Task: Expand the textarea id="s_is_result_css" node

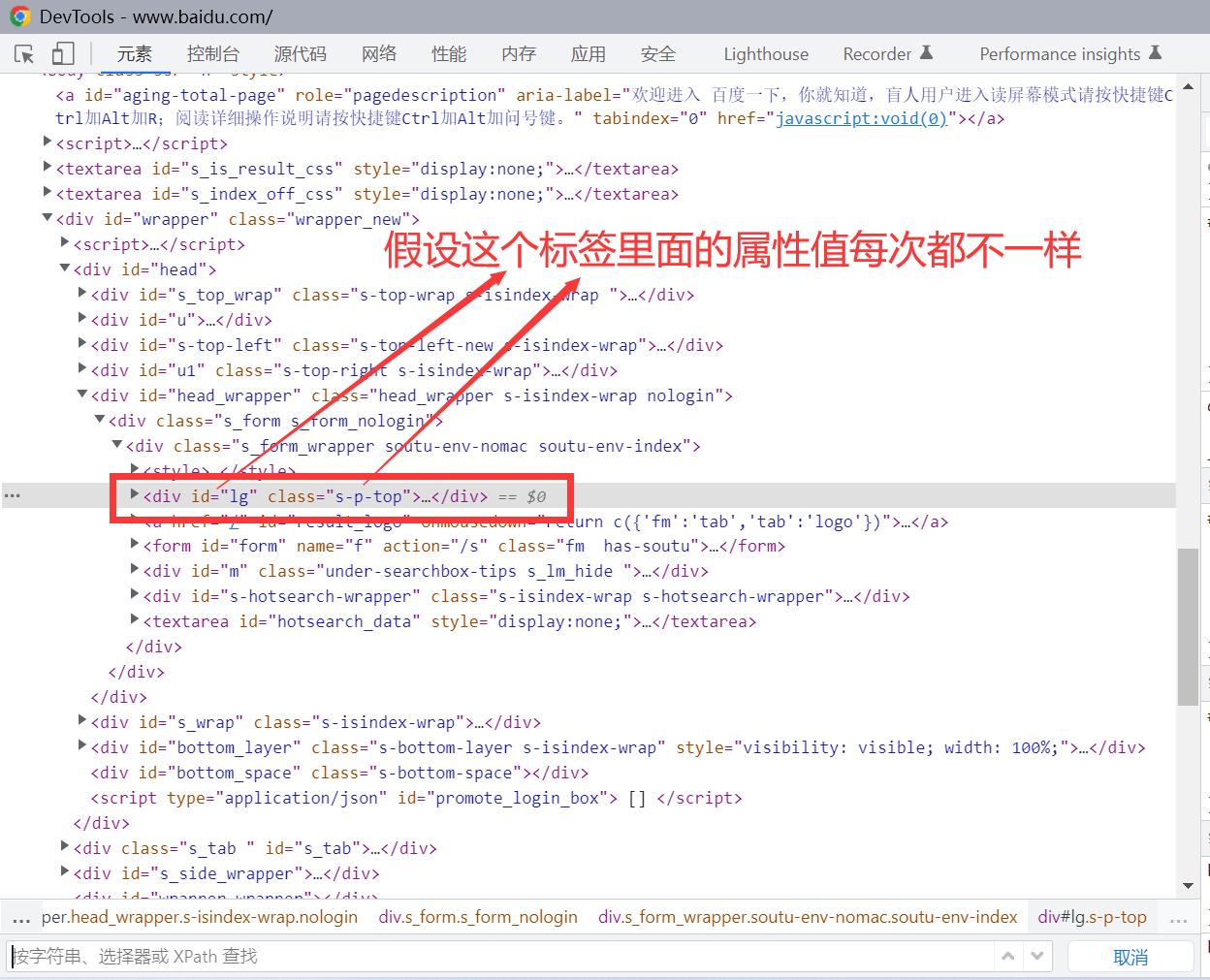Action: 48,166
